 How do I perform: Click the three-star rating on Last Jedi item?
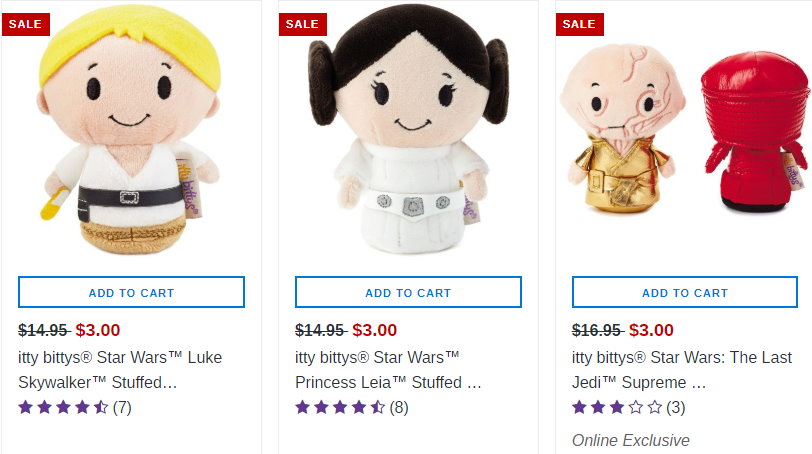(x=617, y=407)
